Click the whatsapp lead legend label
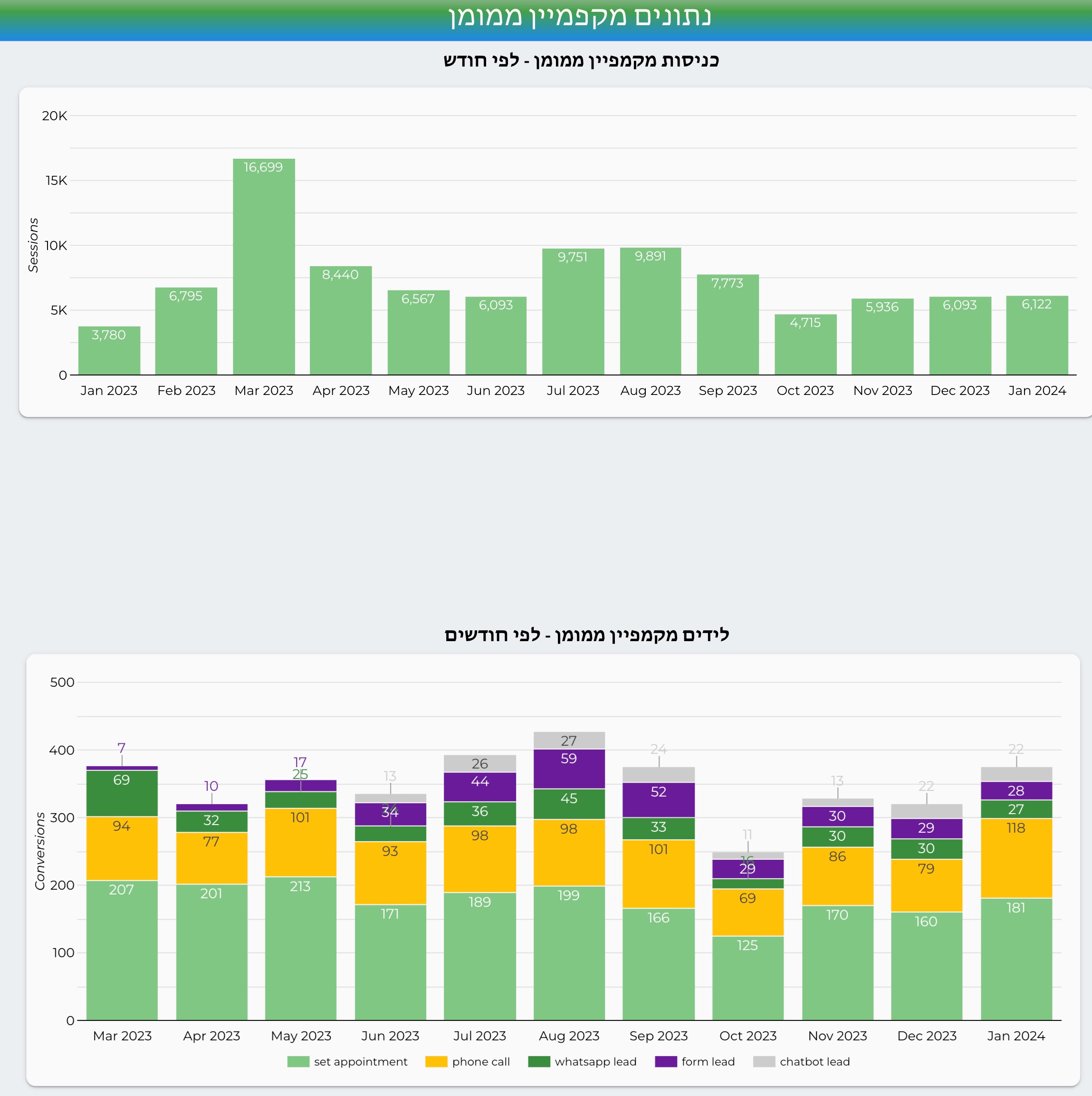The width and height of the screenshot is (1092, 1096). (x=595, y=1061)
